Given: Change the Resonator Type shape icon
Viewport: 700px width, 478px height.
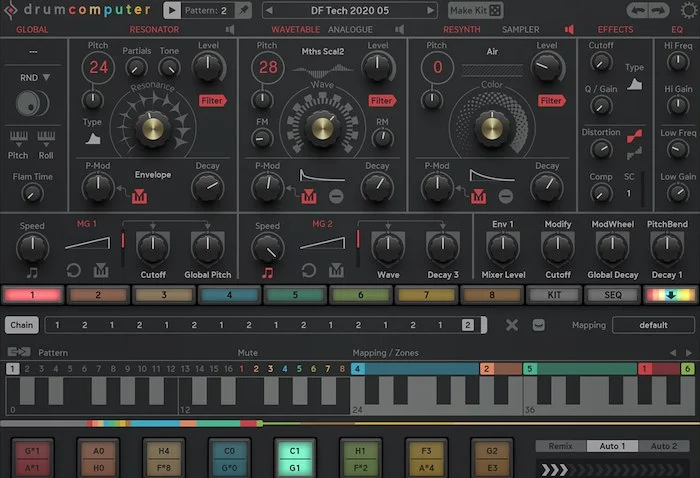Looking at the screenshot, I should (93, 139).
